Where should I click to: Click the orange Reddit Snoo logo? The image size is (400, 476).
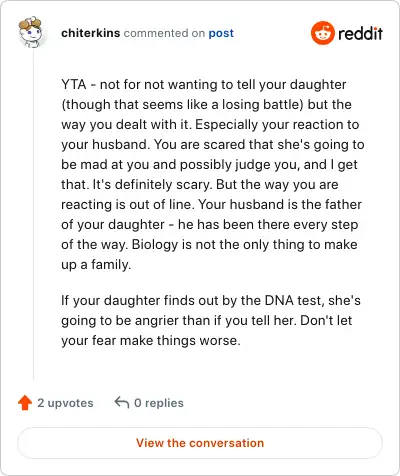[x=322, y=33]
